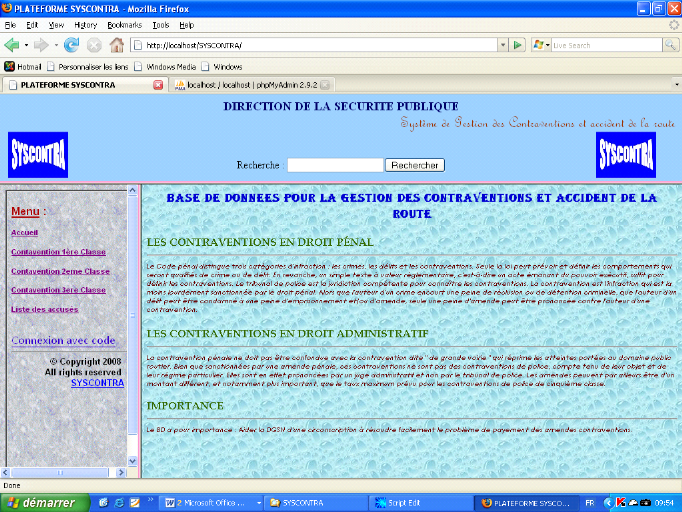Click the show desktop quick launch icon

click(103, 503)
